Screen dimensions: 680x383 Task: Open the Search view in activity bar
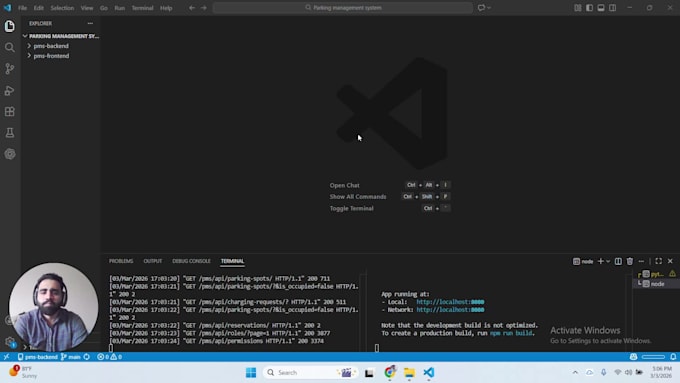tap(10, 47)
